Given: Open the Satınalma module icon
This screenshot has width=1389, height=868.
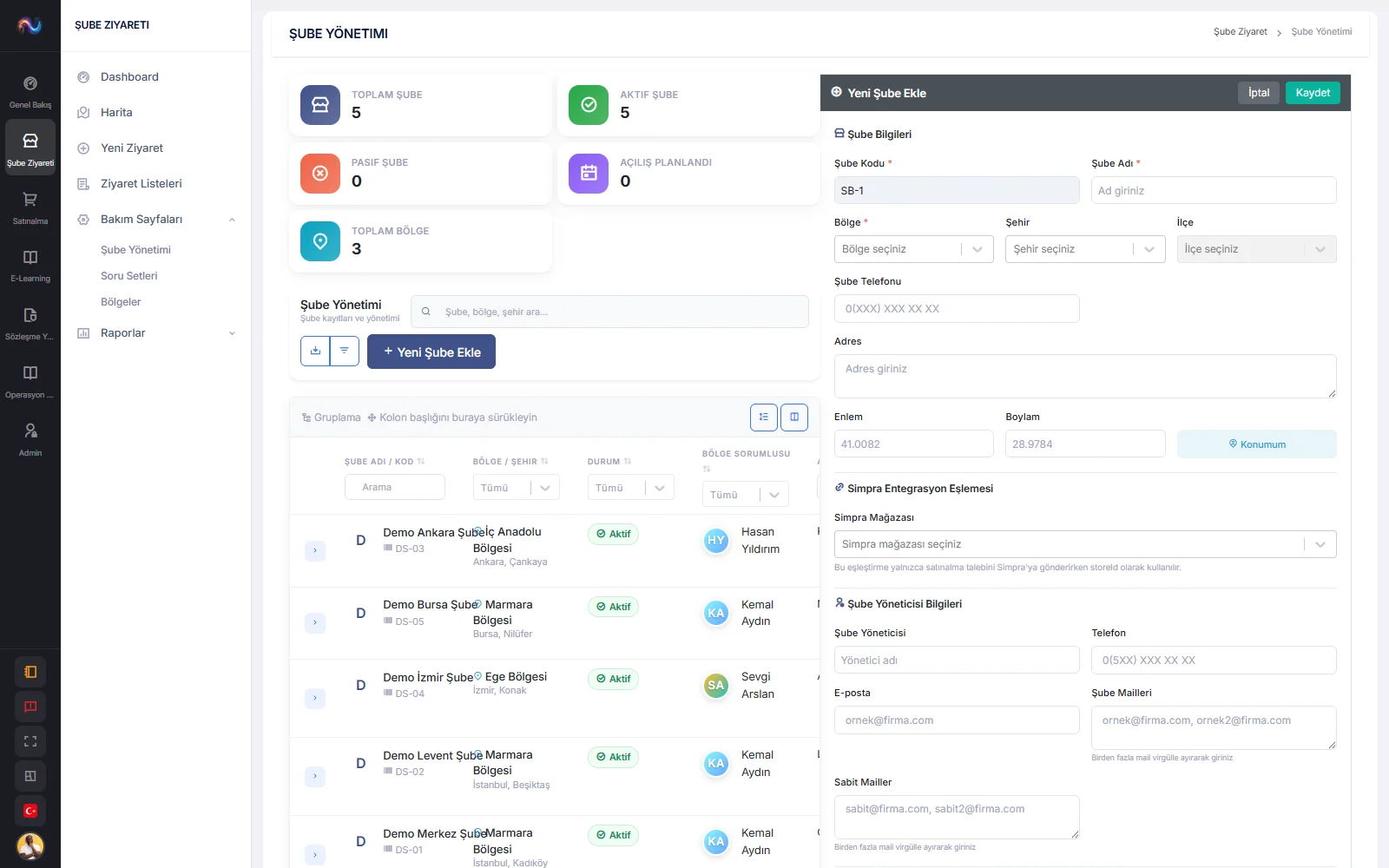Looking at the screenshot, I should (30, 207).
